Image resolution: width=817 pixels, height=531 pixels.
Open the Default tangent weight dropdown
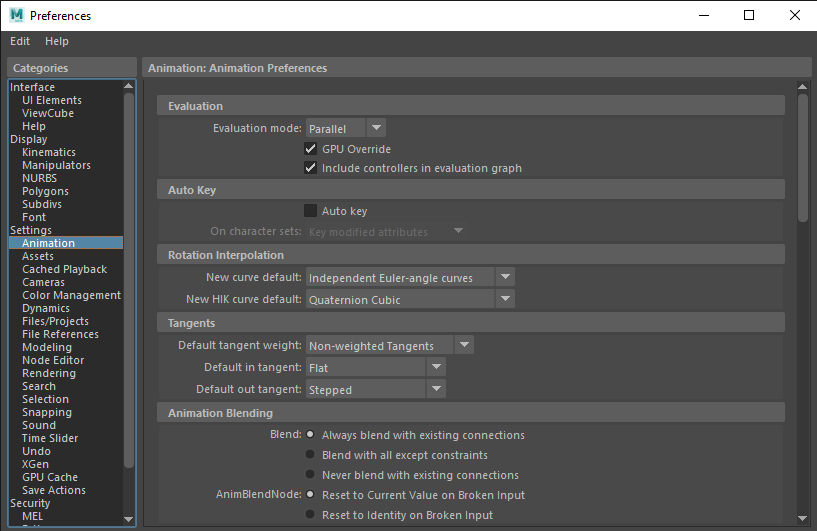click(x=390, y=345)
